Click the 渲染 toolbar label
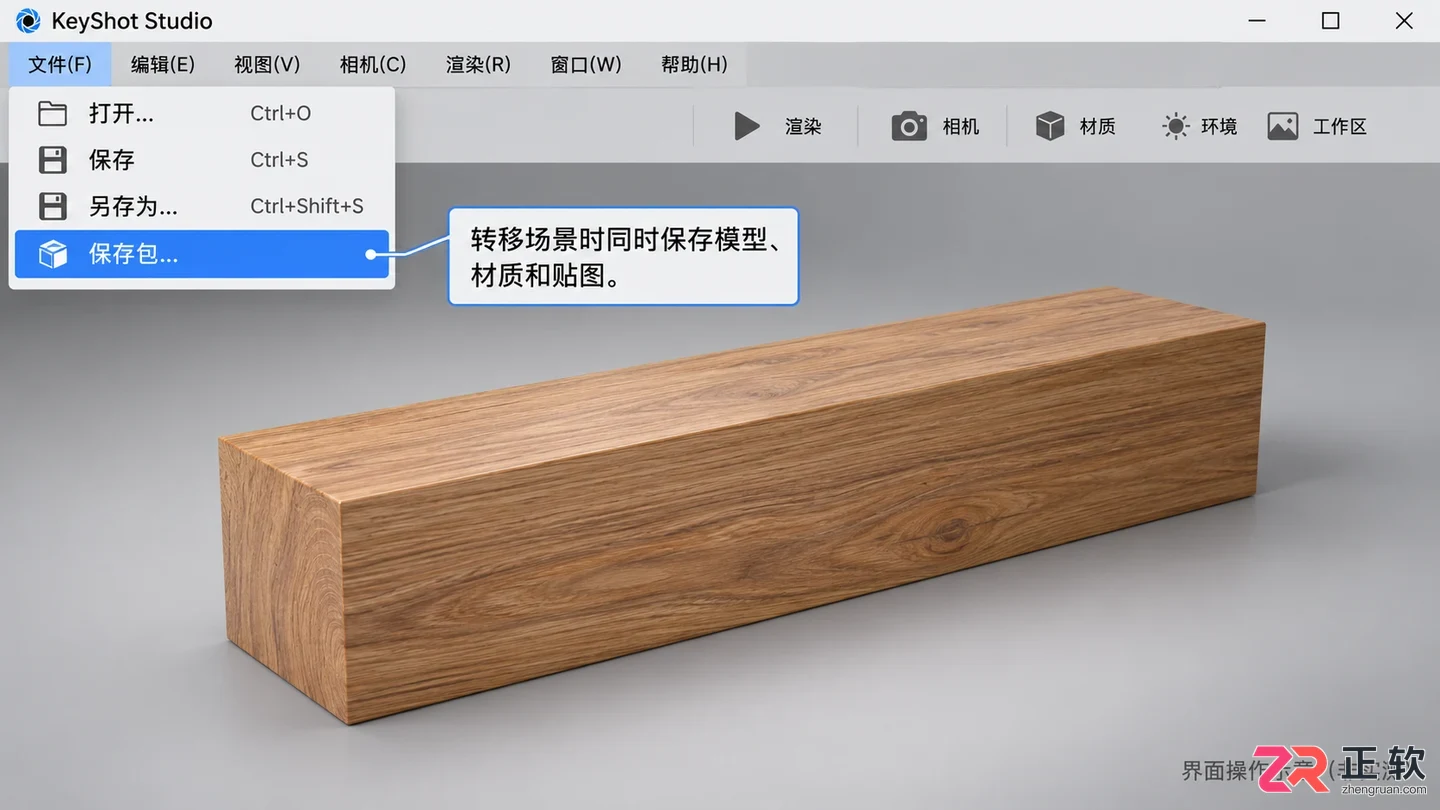This screenshot has height=810, width=1440. 803,126
